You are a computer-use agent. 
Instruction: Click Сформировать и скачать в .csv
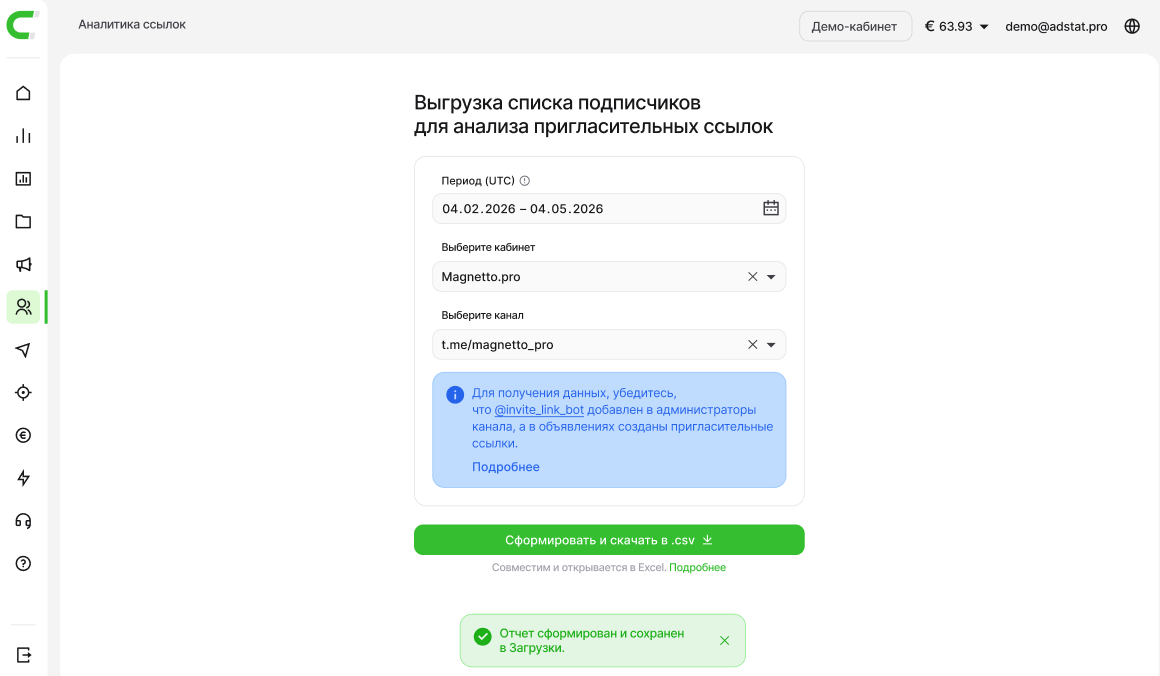[x=609, y=540]
